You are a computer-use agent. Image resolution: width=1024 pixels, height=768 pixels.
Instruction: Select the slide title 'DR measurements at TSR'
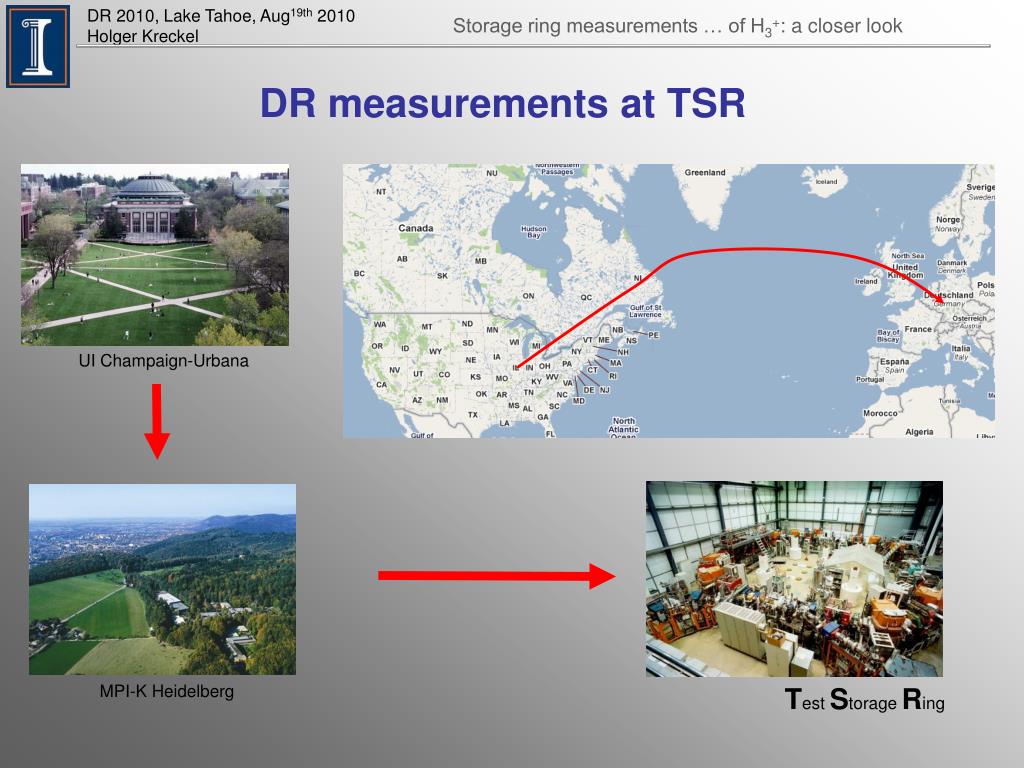pos(502,103)
